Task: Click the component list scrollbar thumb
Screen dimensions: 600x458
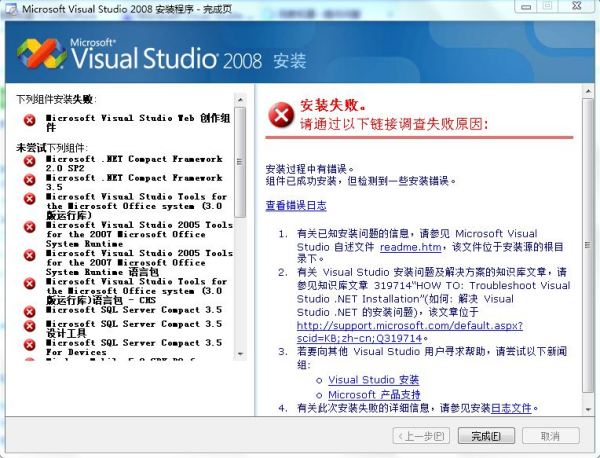Action: click(240, 162)
